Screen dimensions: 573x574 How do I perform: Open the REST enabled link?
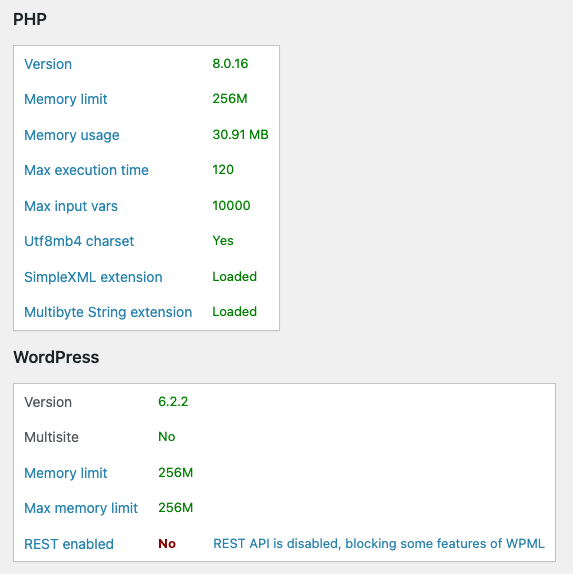(69, 544)
